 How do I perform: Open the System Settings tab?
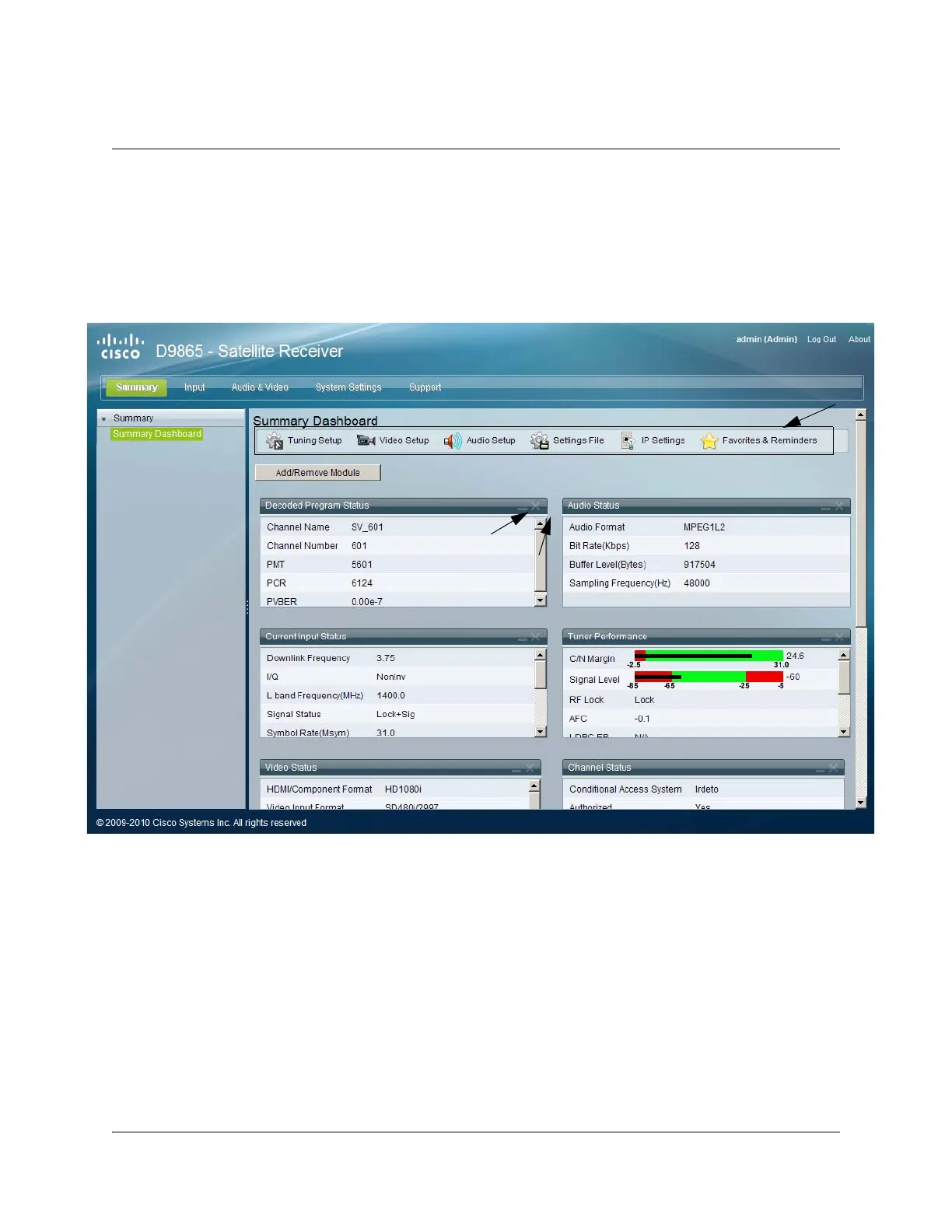pos(348,387)
